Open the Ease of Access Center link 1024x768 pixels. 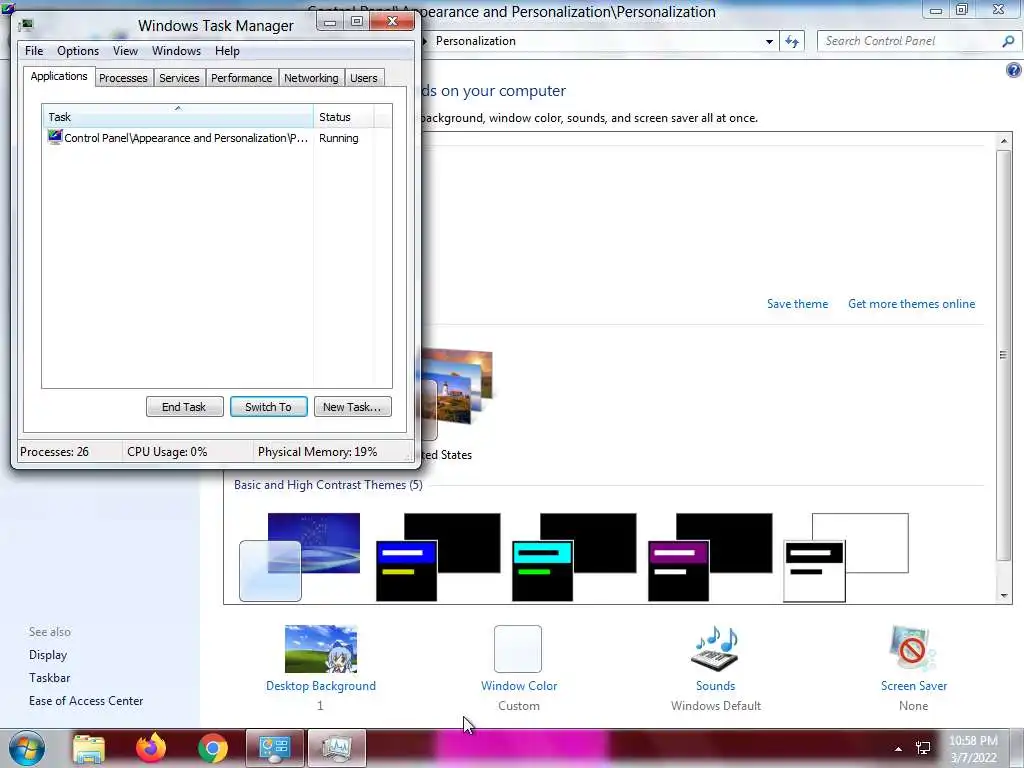pos(86,701)
